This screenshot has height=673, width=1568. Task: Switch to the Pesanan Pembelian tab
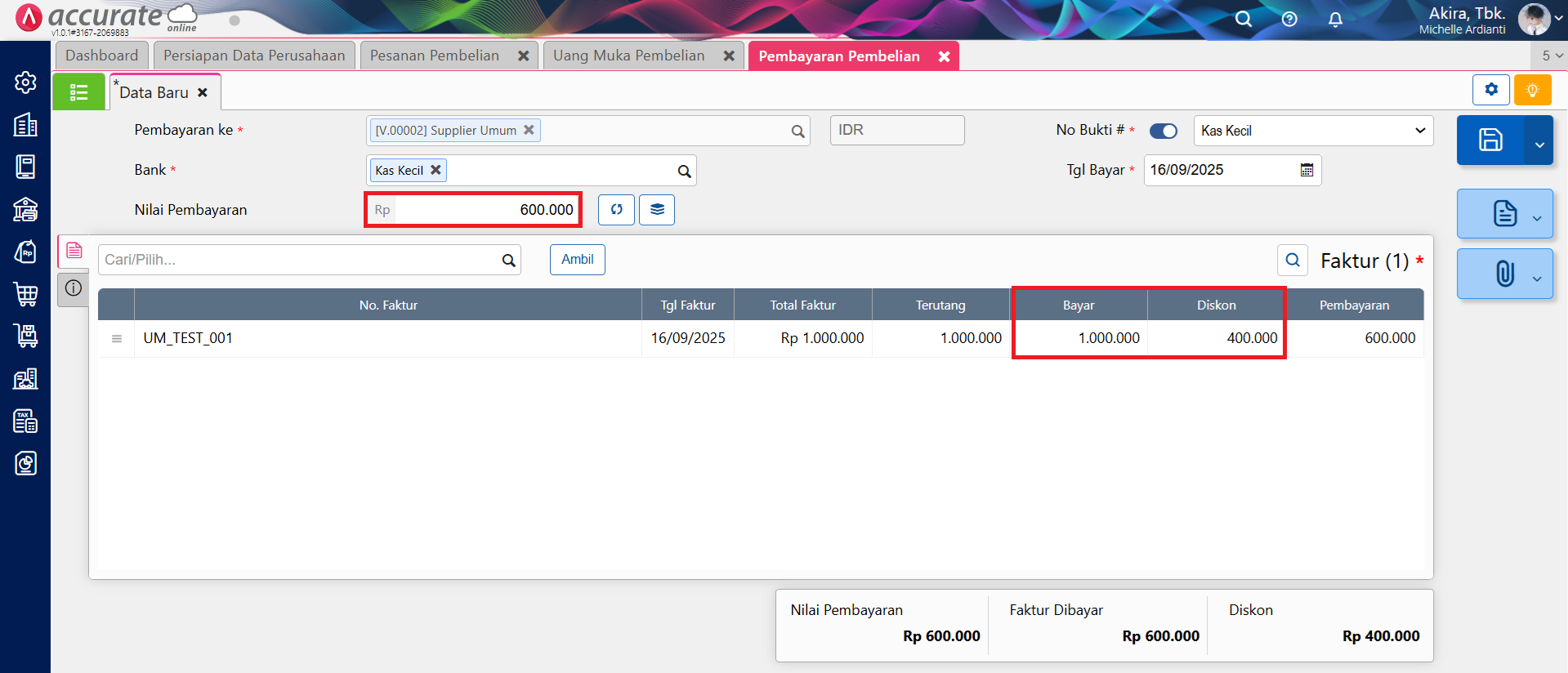[x=434, y=56]
